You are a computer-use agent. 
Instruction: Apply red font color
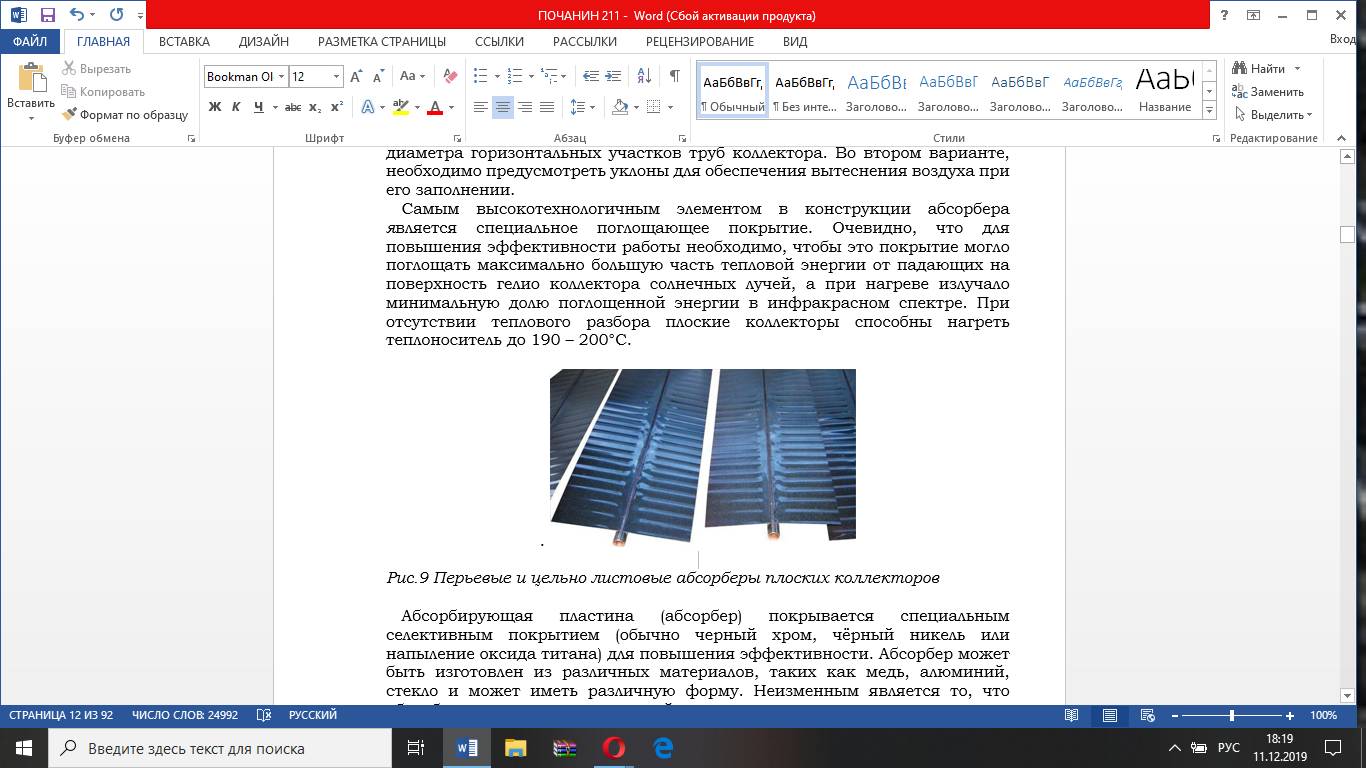point(435,107)
